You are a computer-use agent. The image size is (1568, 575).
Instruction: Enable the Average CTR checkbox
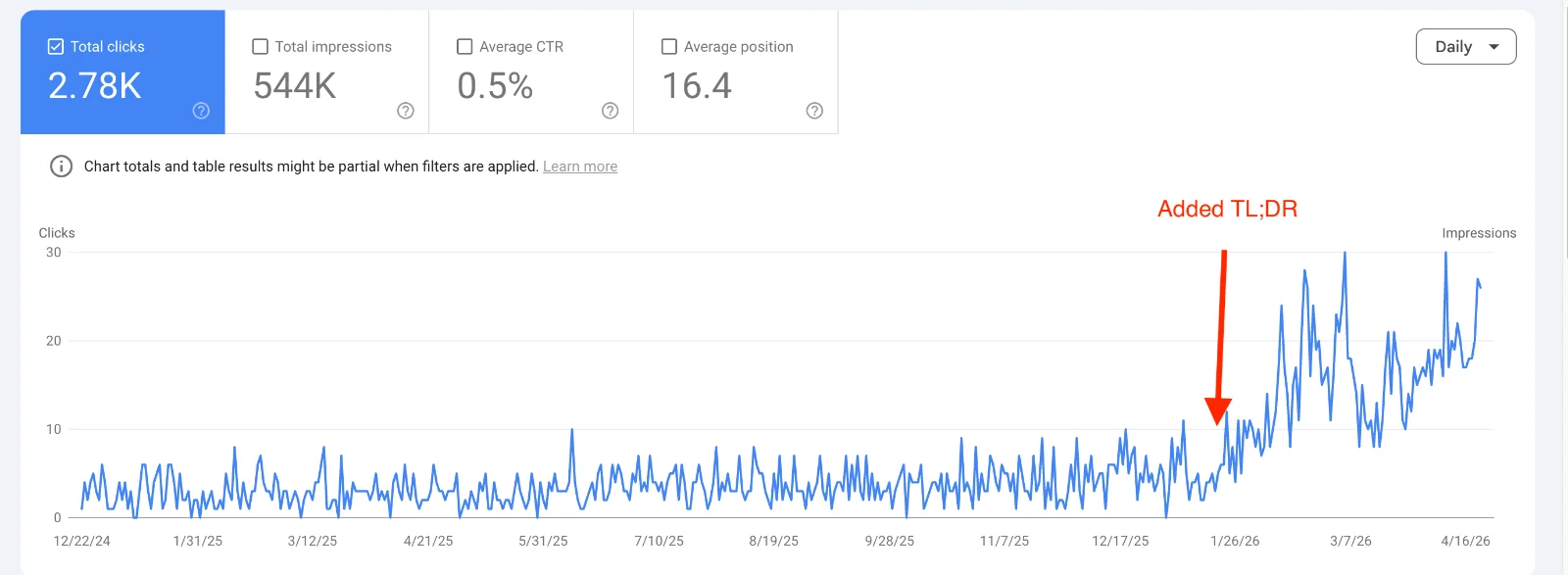click(x=465, y=47)
